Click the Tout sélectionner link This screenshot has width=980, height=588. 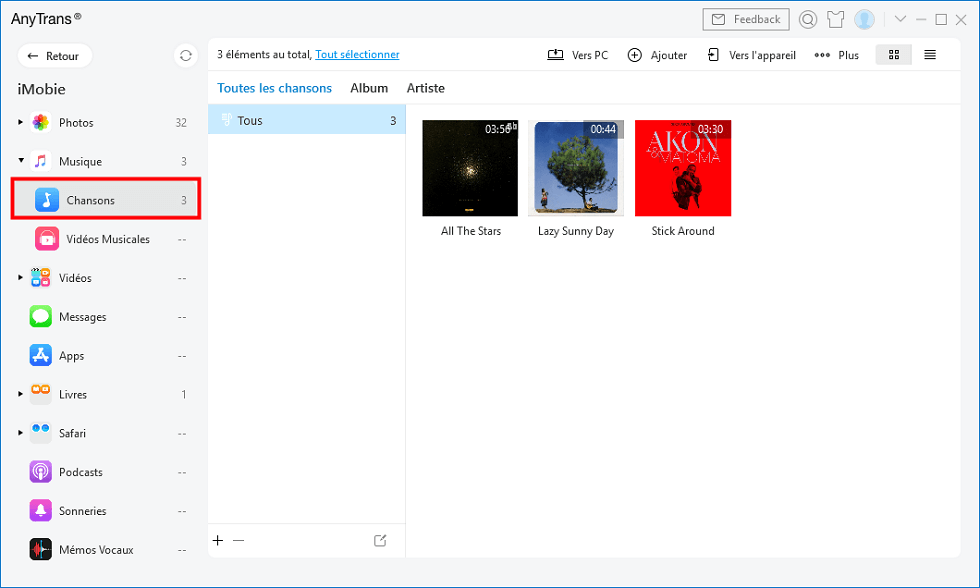(x=357, y=54)
